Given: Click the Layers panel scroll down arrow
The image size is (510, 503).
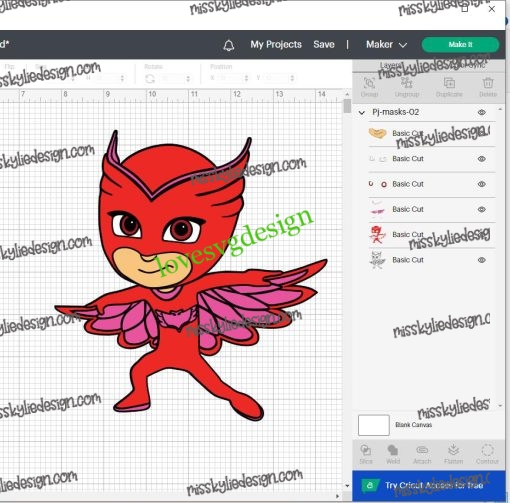Looking at the screenshot, I should tap(500, 406).
